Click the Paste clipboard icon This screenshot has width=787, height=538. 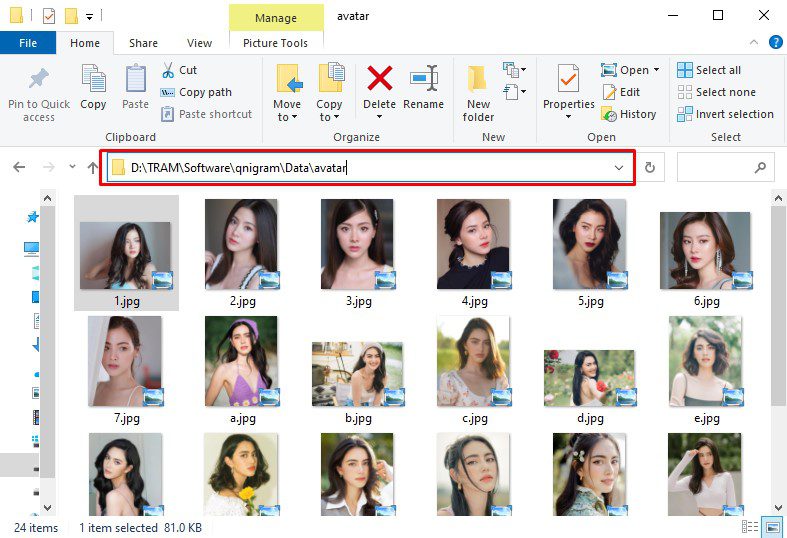coord(136,79)
